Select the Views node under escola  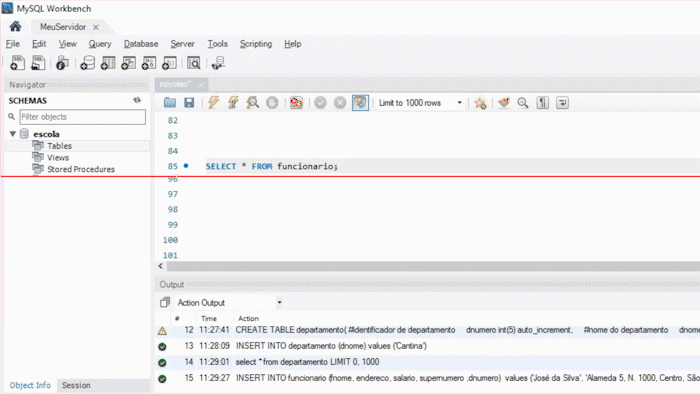58,158
